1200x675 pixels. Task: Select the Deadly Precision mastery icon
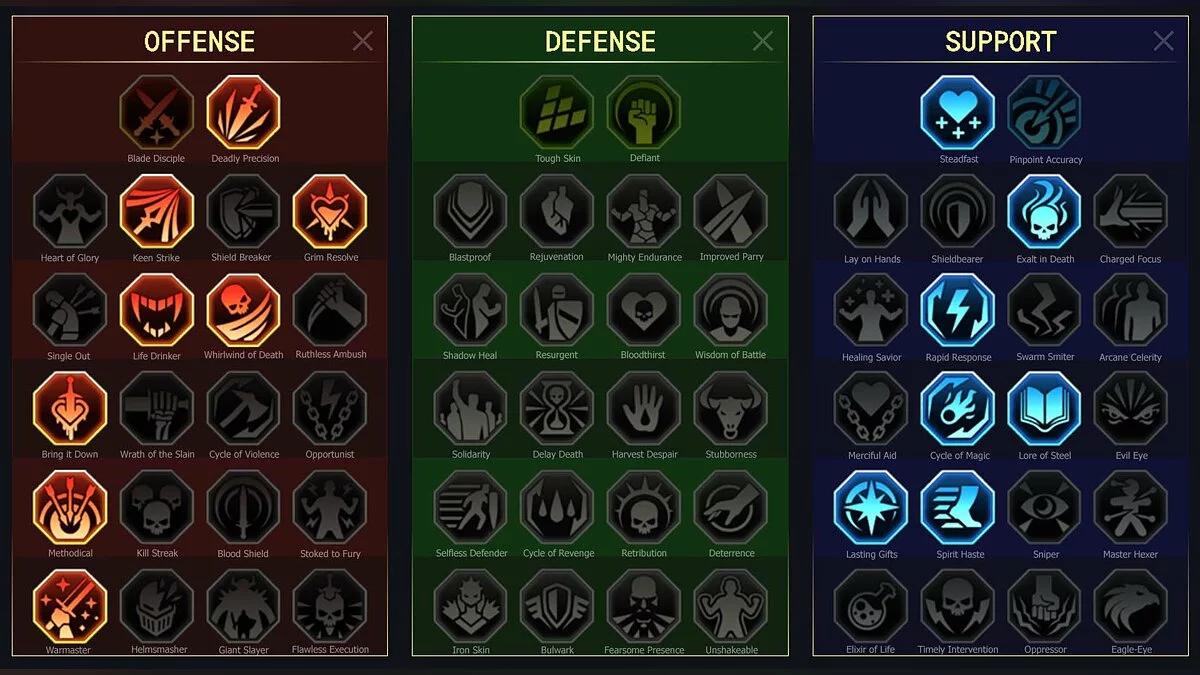click(x=243, y=112)
